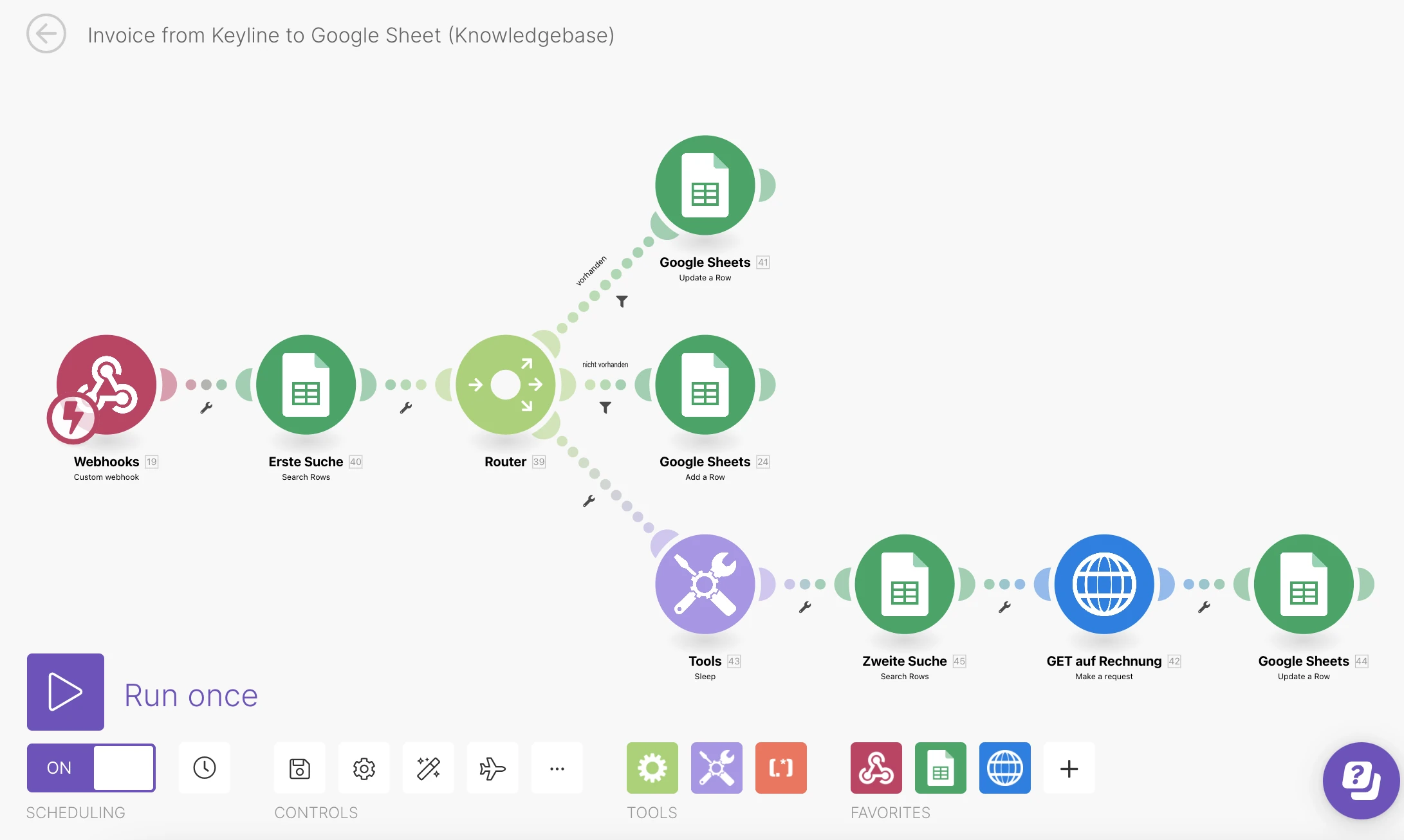Open the orange Text parser tools icon
This screenshot has width=1404, height=840.
[x=781, y=768]
